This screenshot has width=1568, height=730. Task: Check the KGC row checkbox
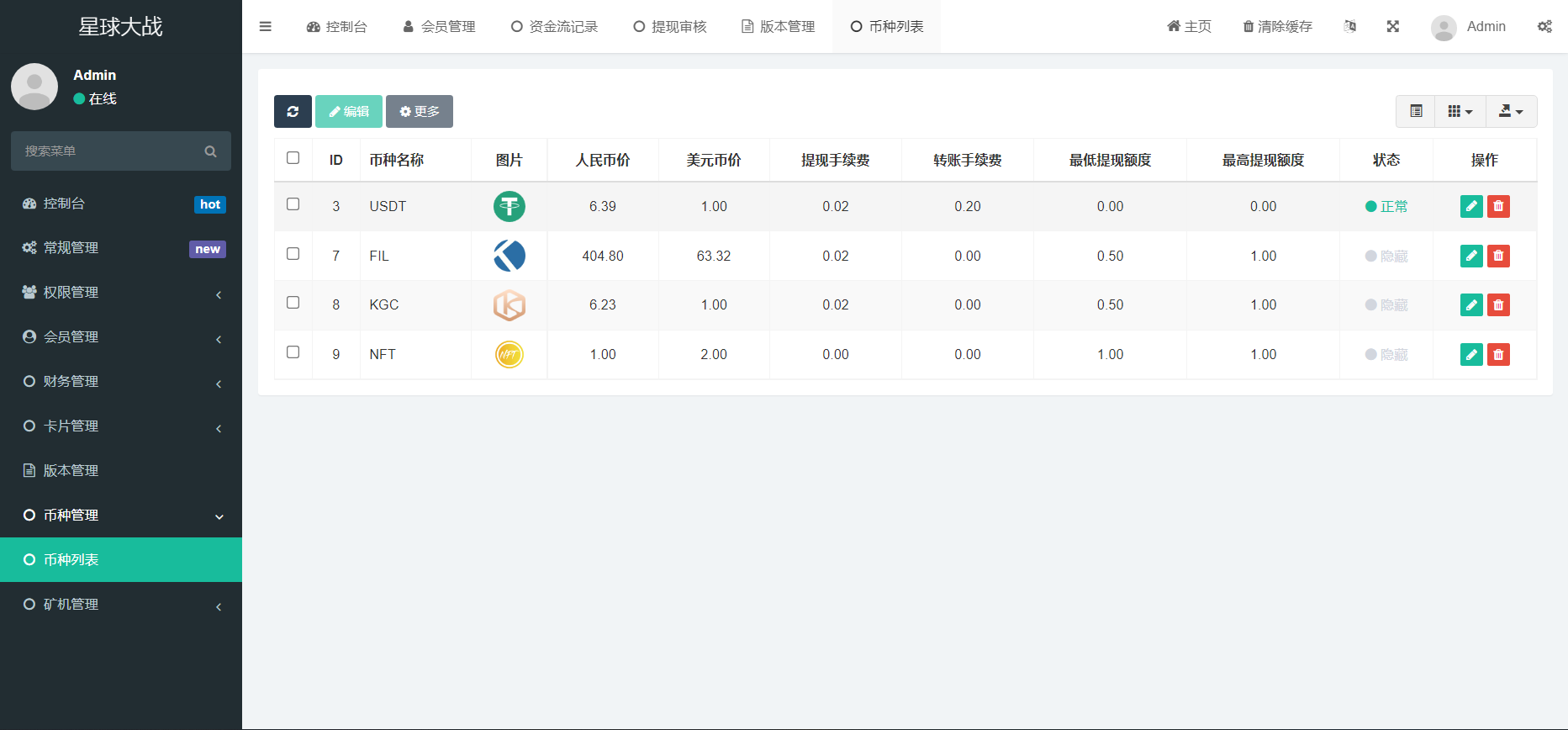pos(293,303)
